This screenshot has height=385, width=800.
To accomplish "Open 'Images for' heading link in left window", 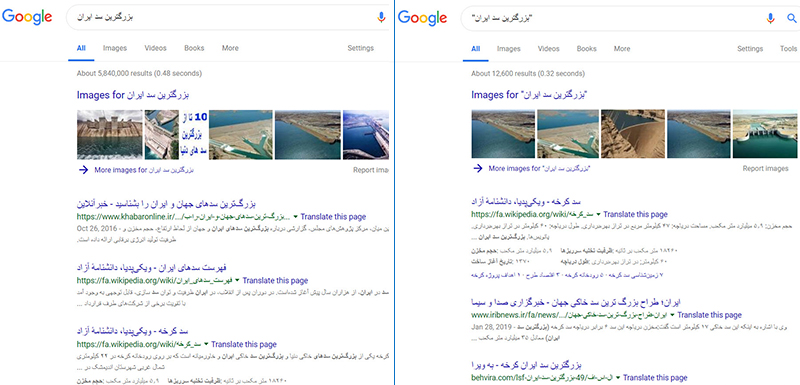I will (x=133, y=95).
